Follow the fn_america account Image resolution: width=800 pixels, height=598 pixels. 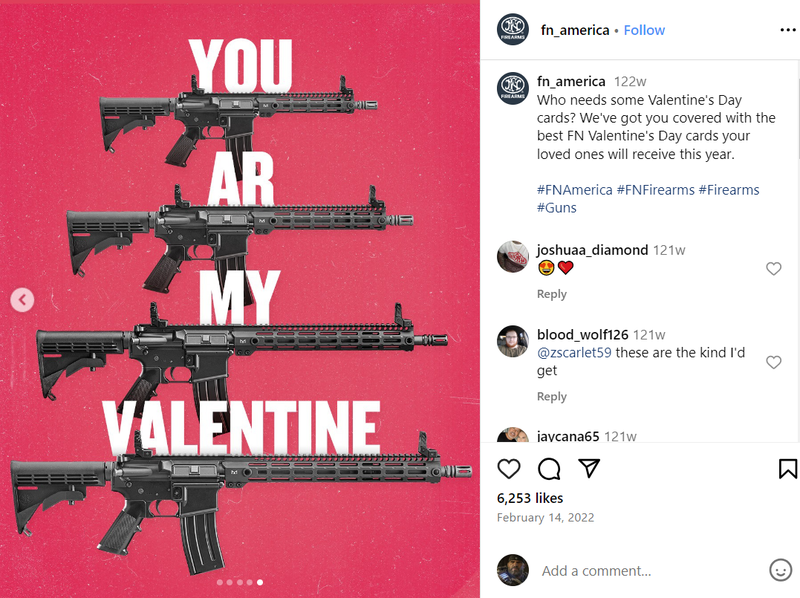click(x=644, y=30)
